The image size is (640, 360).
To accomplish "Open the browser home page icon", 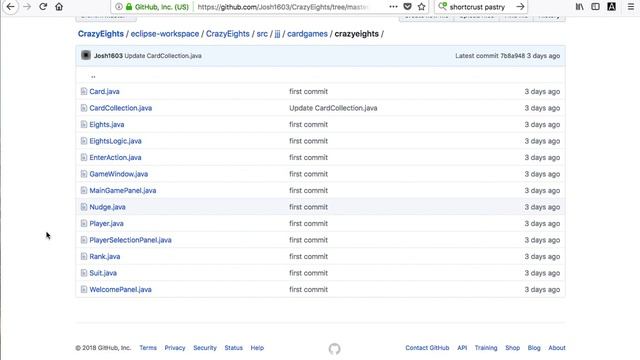I will coord(59,7).
